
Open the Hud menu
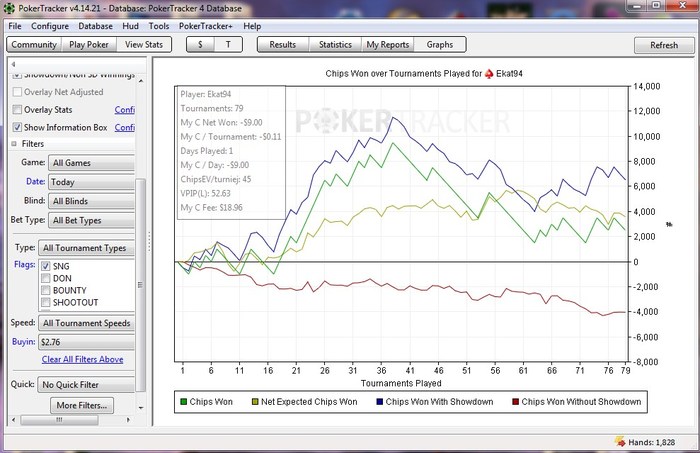point(130,26)
